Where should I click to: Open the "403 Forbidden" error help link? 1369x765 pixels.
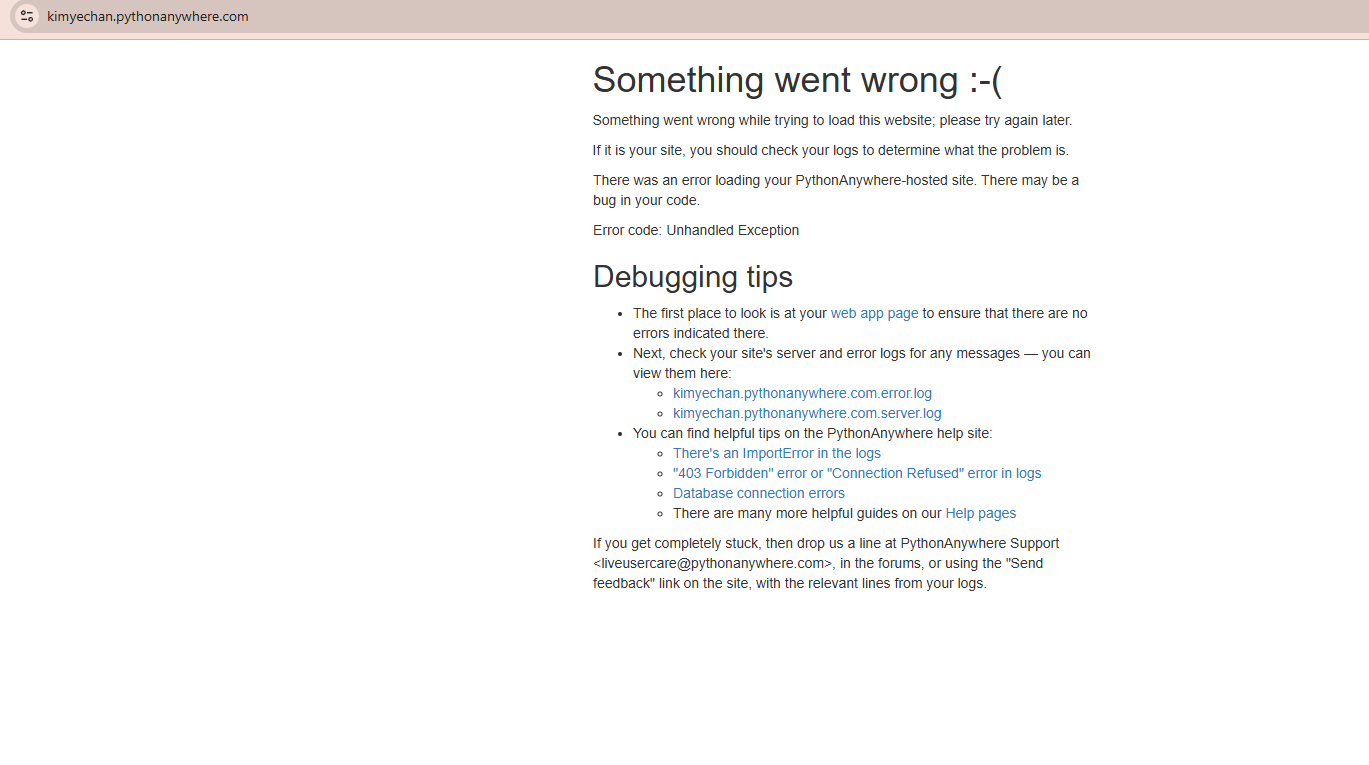pyautogui.click(x=857, y=473)
